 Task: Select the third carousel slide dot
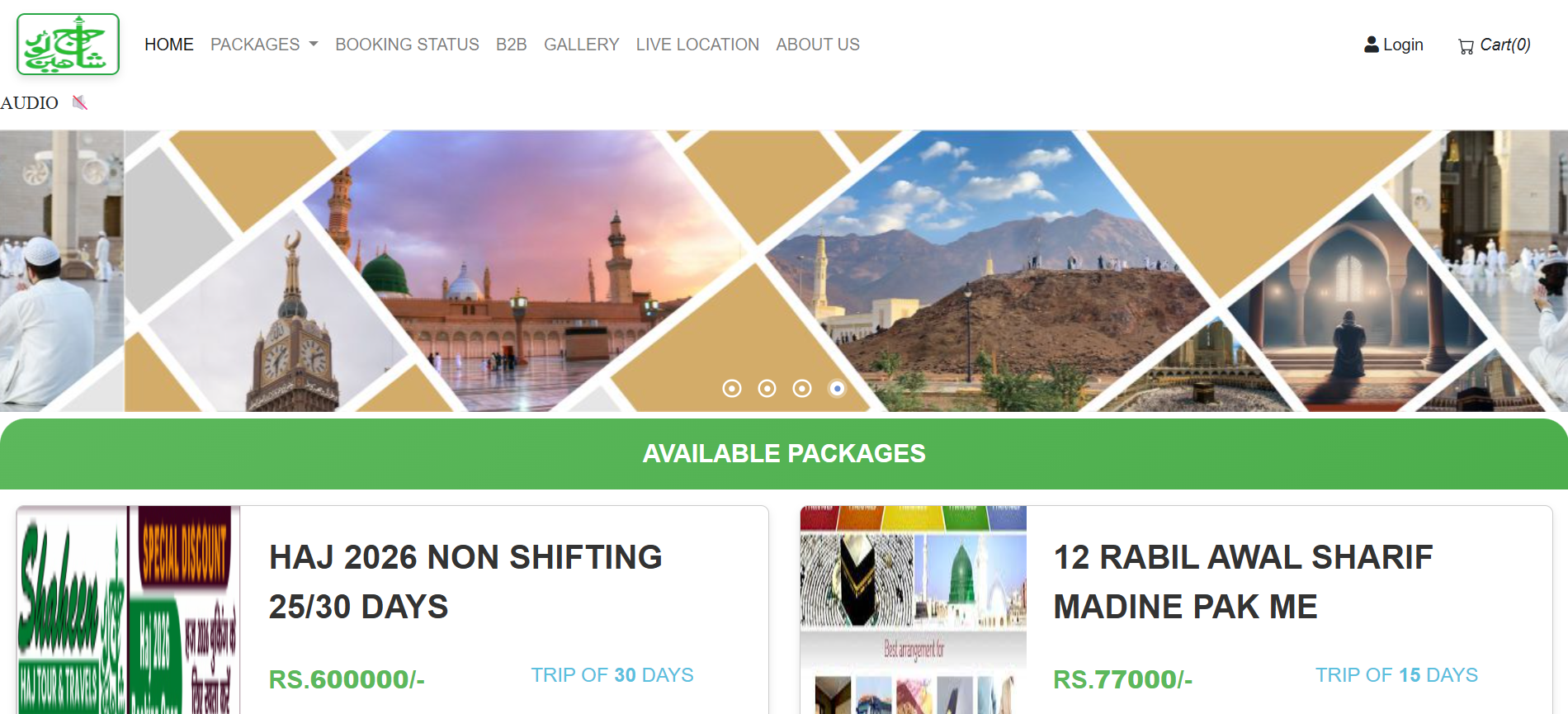(802, 388)
